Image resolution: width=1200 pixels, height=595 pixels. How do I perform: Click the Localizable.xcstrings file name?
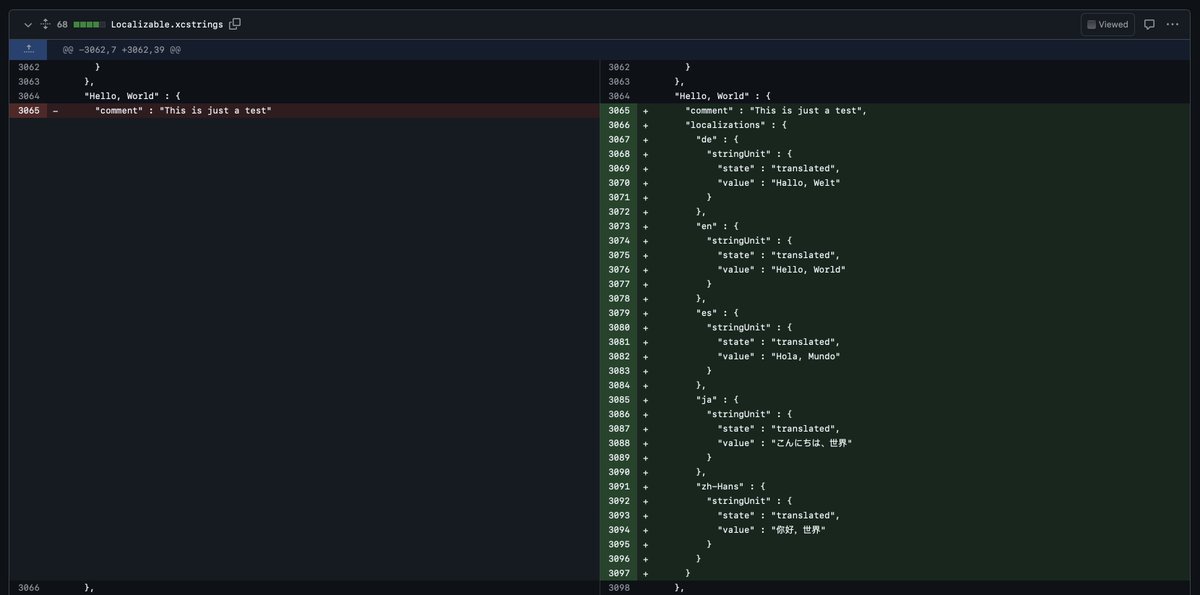167,24
